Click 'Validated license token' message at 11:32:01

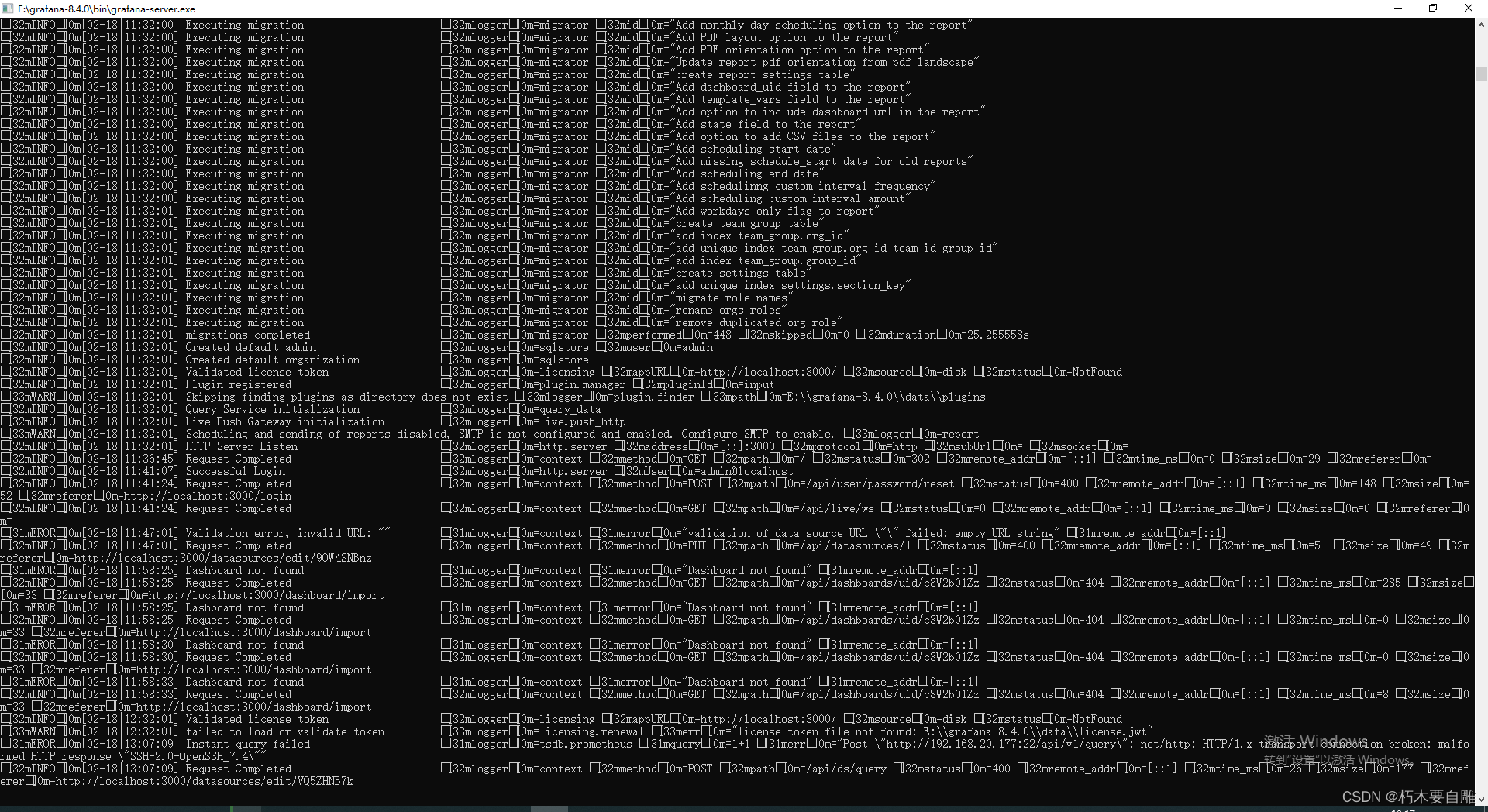tap(257, 372)
